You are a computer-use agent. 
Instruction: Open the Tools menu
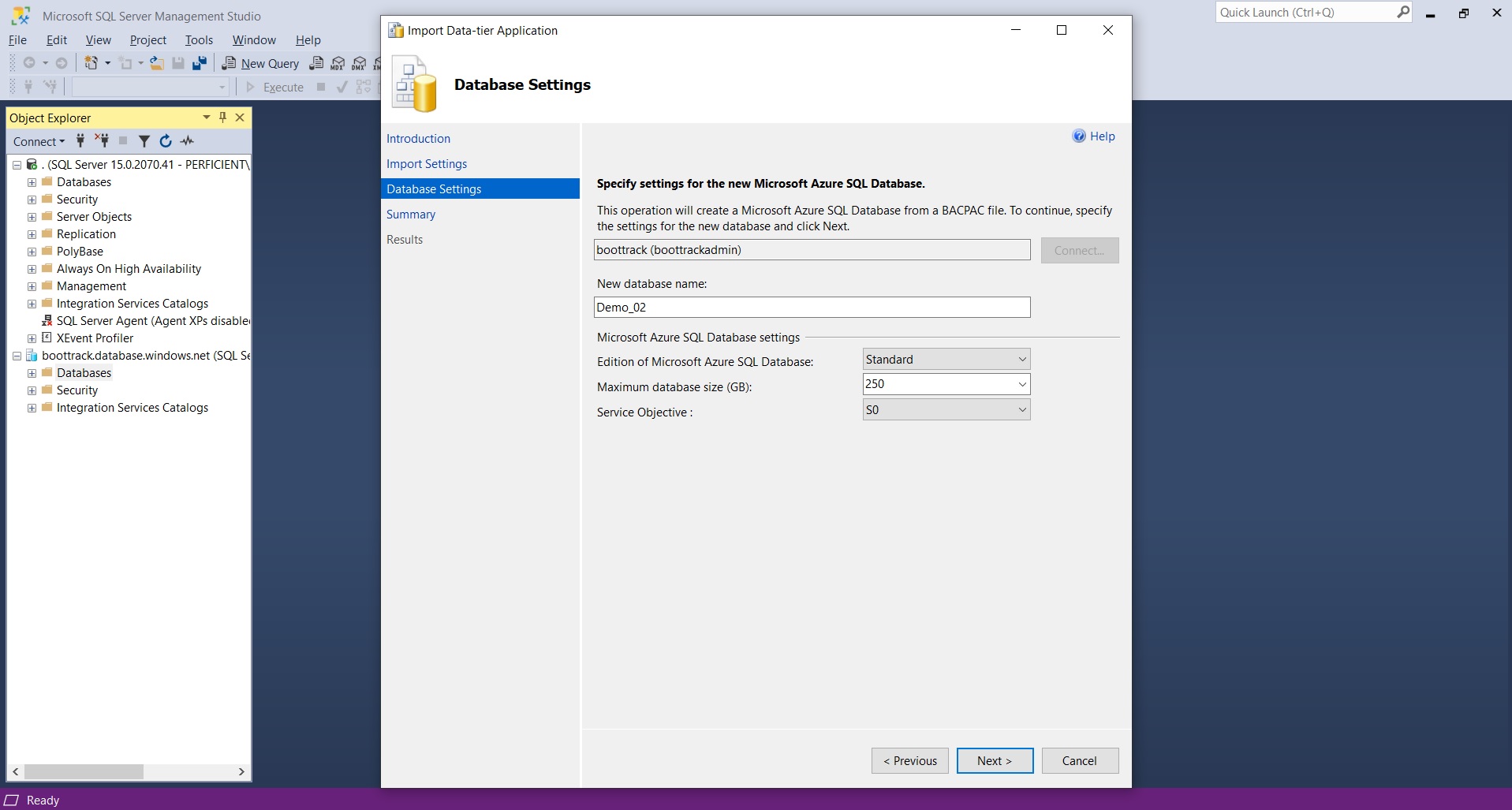199,39
